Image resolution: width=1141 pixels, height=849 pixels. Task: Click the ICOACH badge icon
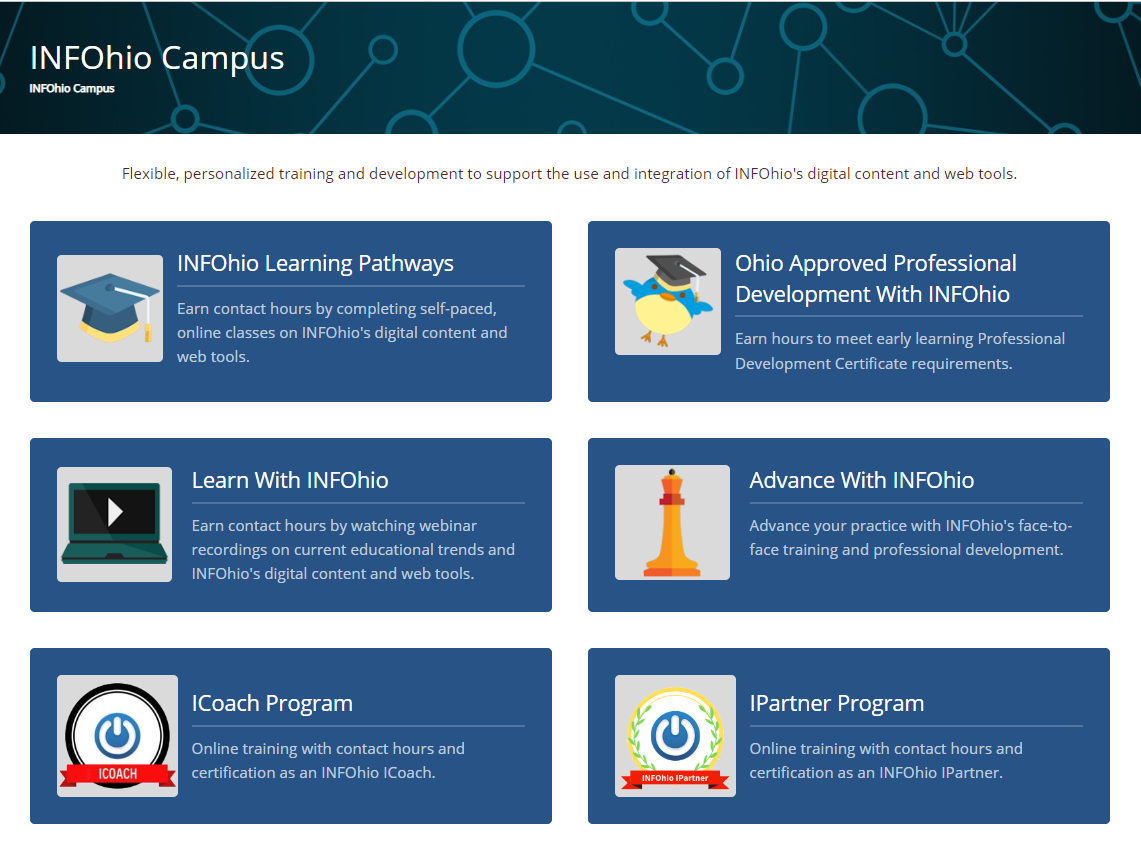click(117, 736)
